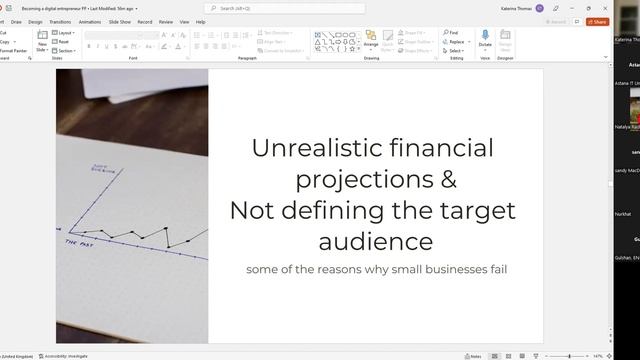
Task: Expand the shapes gallery with More arrow
Action: pos(359,49)
